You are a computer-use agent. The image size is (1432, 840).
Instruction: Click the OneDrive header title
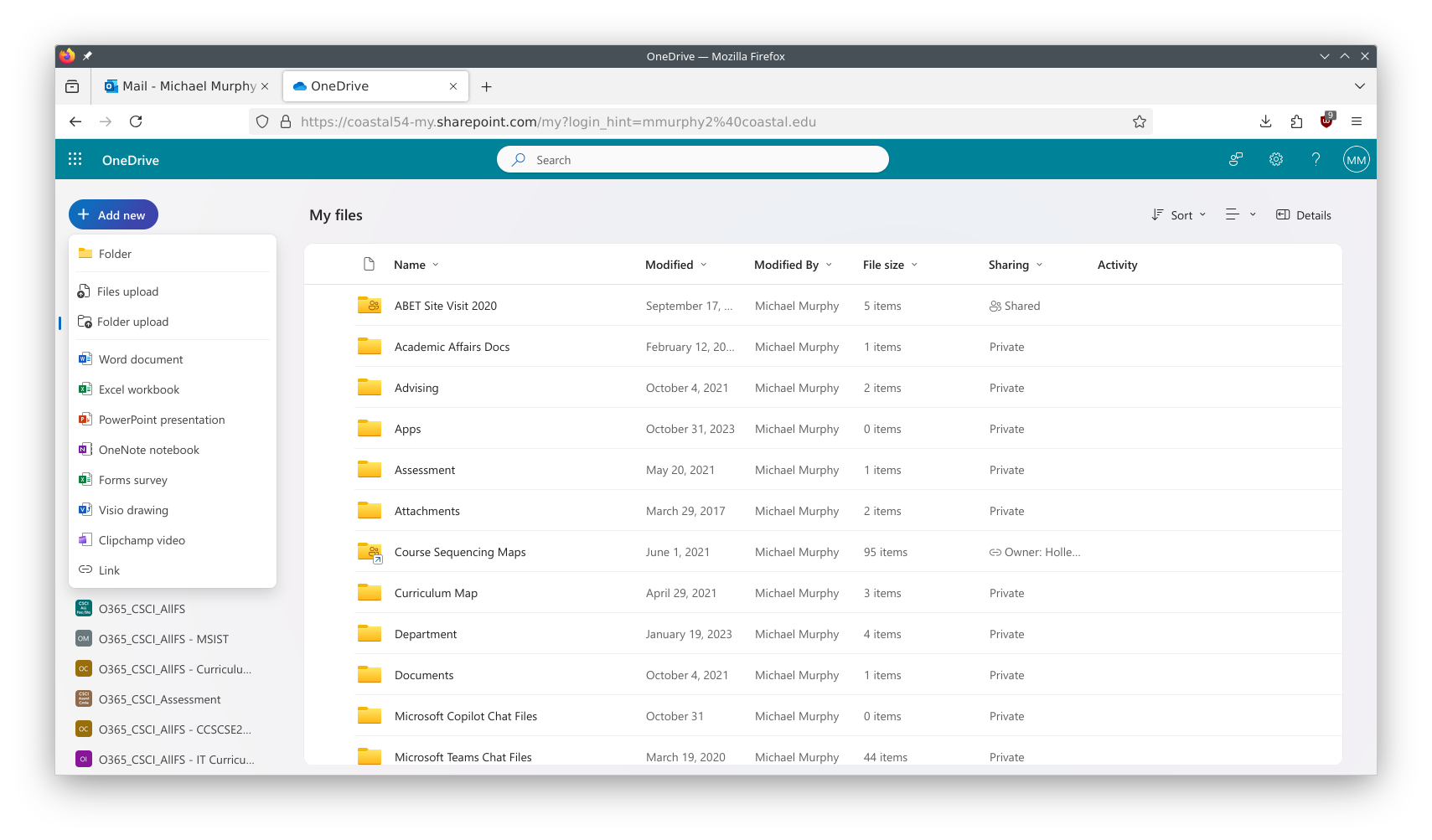point(130,160)
